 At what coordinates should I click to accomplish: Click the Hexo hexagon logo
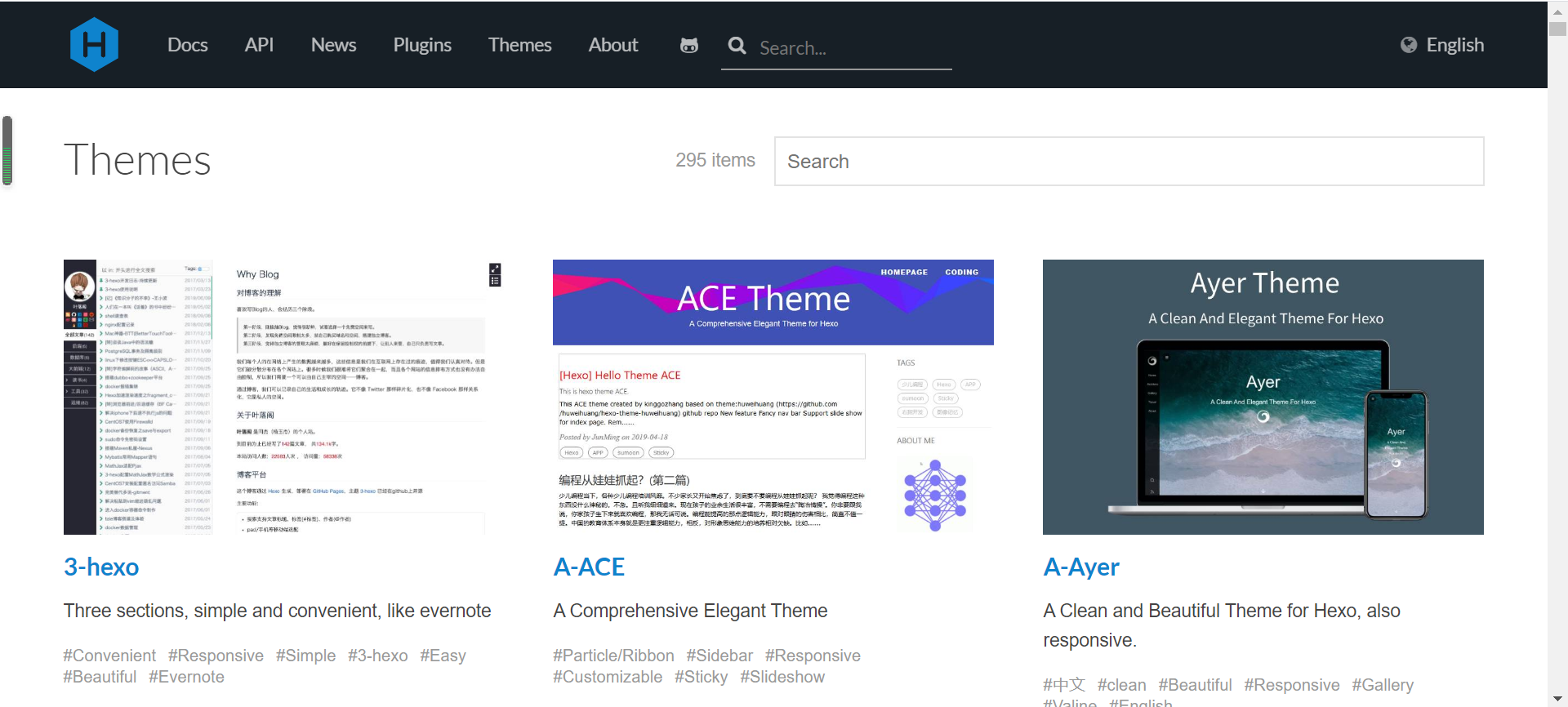point(94,44)
